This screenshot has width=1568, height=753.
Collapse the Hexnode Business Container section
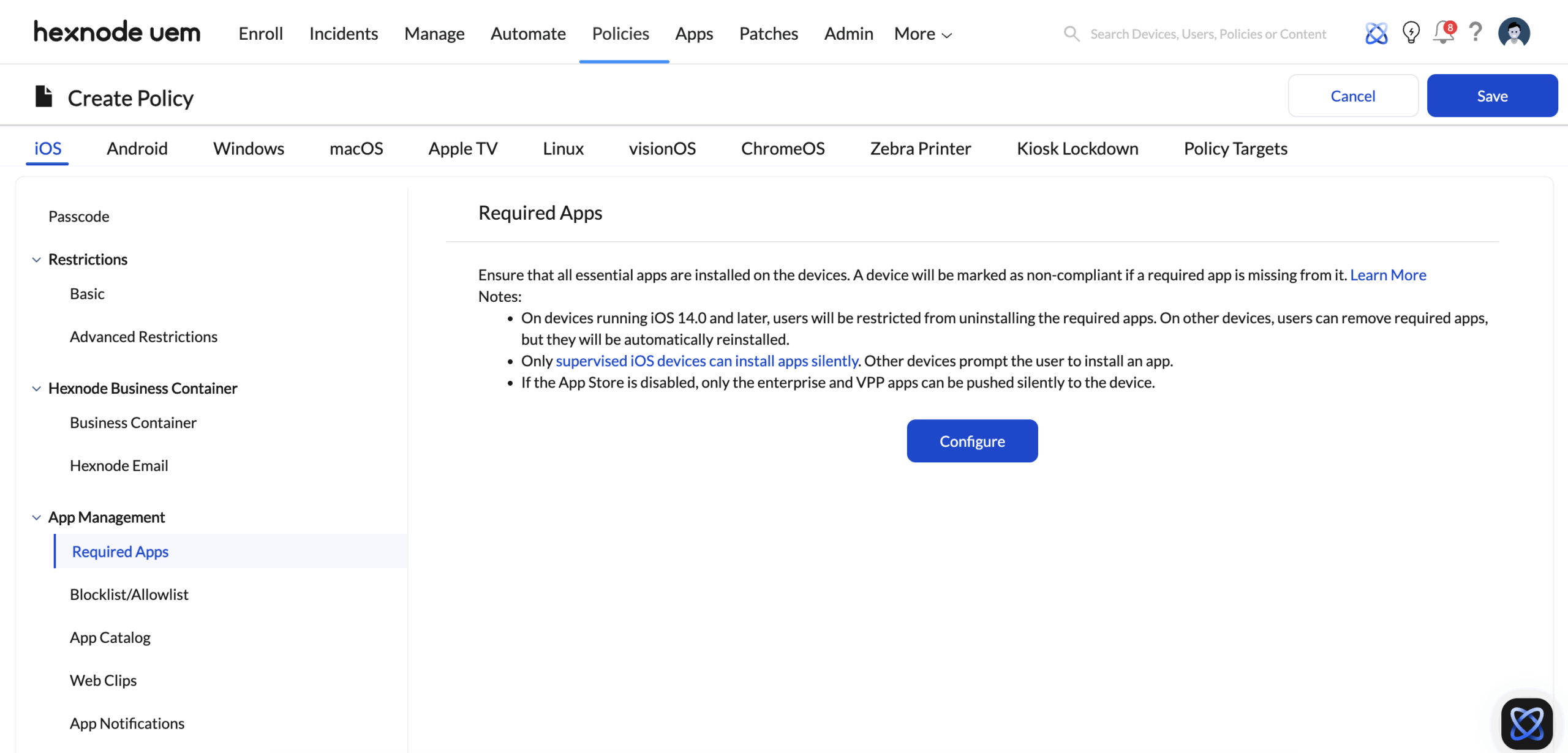37,389
